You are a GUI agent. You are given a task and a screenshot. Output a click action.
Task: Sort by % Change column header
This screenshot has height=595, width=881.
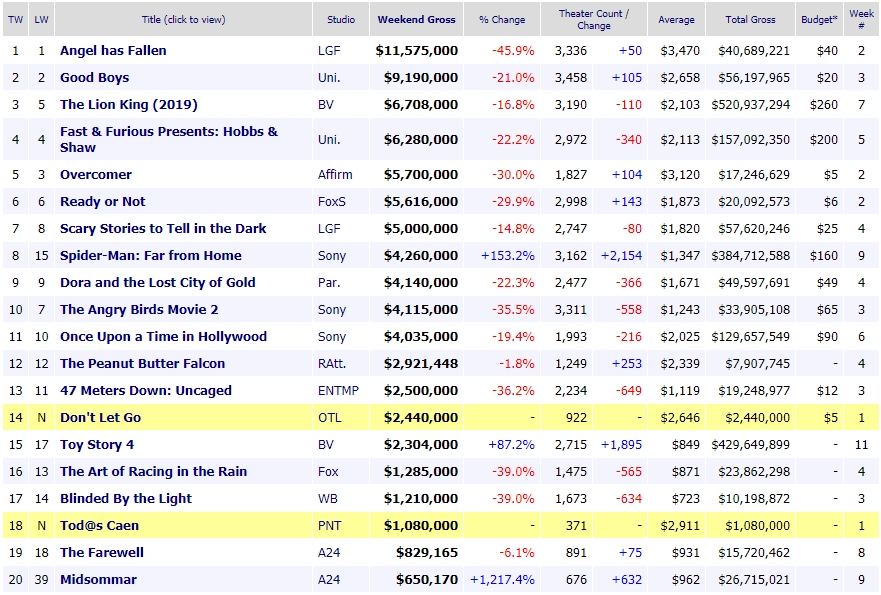[x=502, y=20]
